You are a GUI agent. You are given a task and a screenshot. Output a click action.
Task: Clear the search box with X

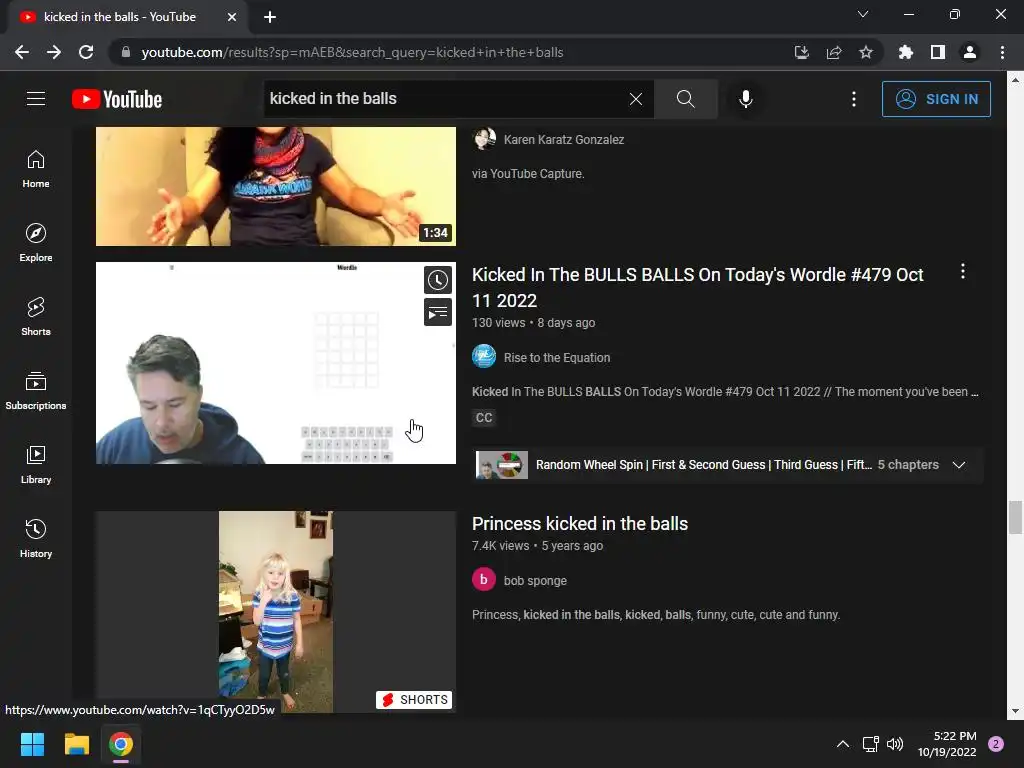635,99
